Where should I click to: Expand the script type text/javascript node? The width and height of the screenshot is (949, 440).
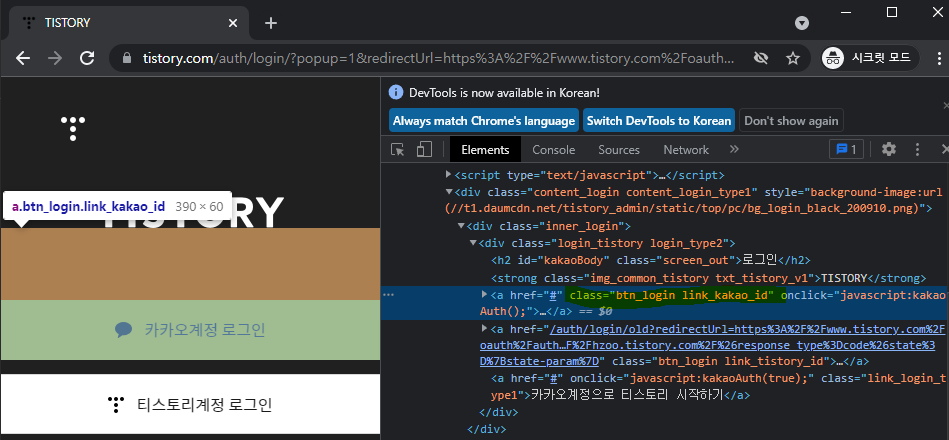point(448,175)
